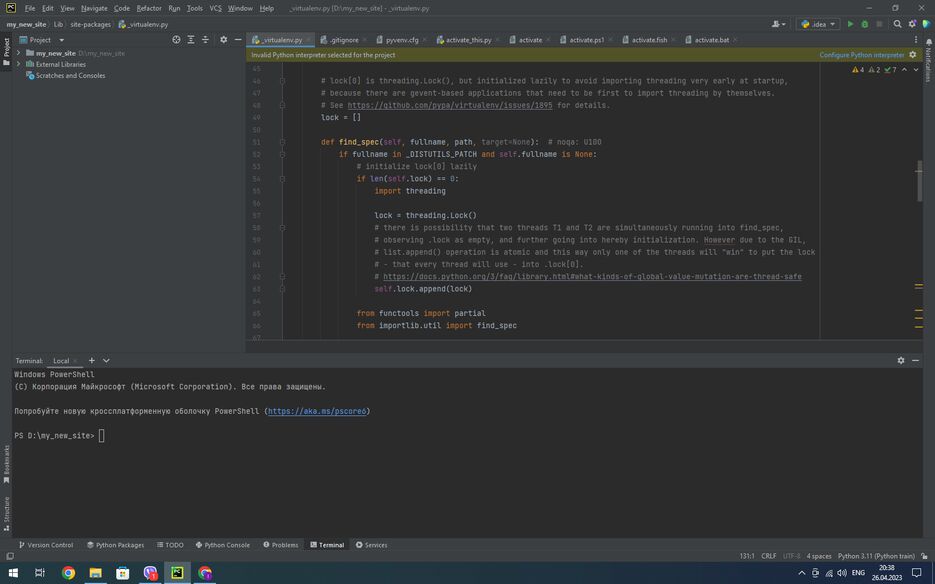Image resolution: width=935 pixels, height=584 pixels.
Task: Open Chrome from Windows taskbar
Action: tap(69, 573)
